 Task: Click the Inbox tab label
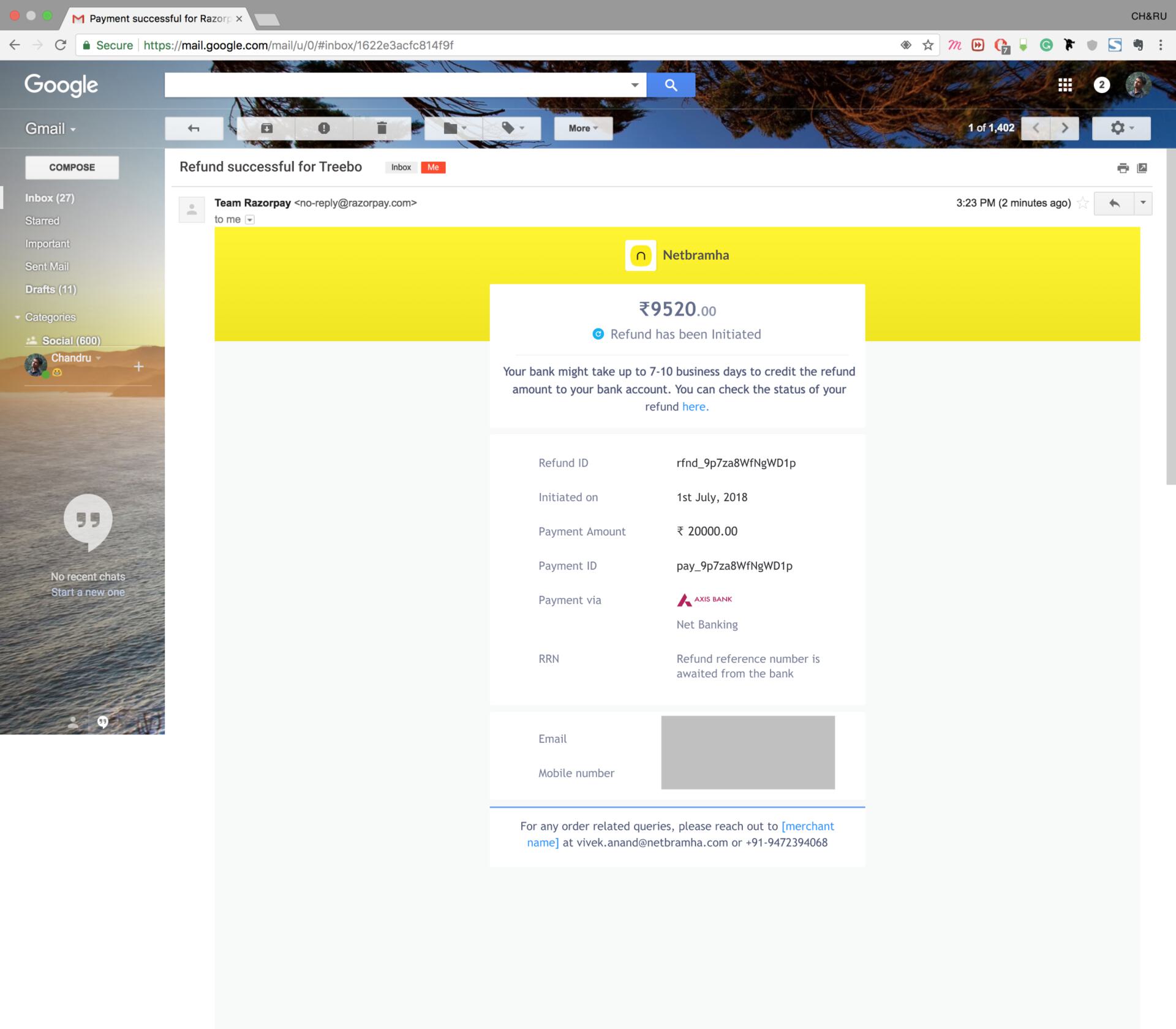(x=400, y=167)
